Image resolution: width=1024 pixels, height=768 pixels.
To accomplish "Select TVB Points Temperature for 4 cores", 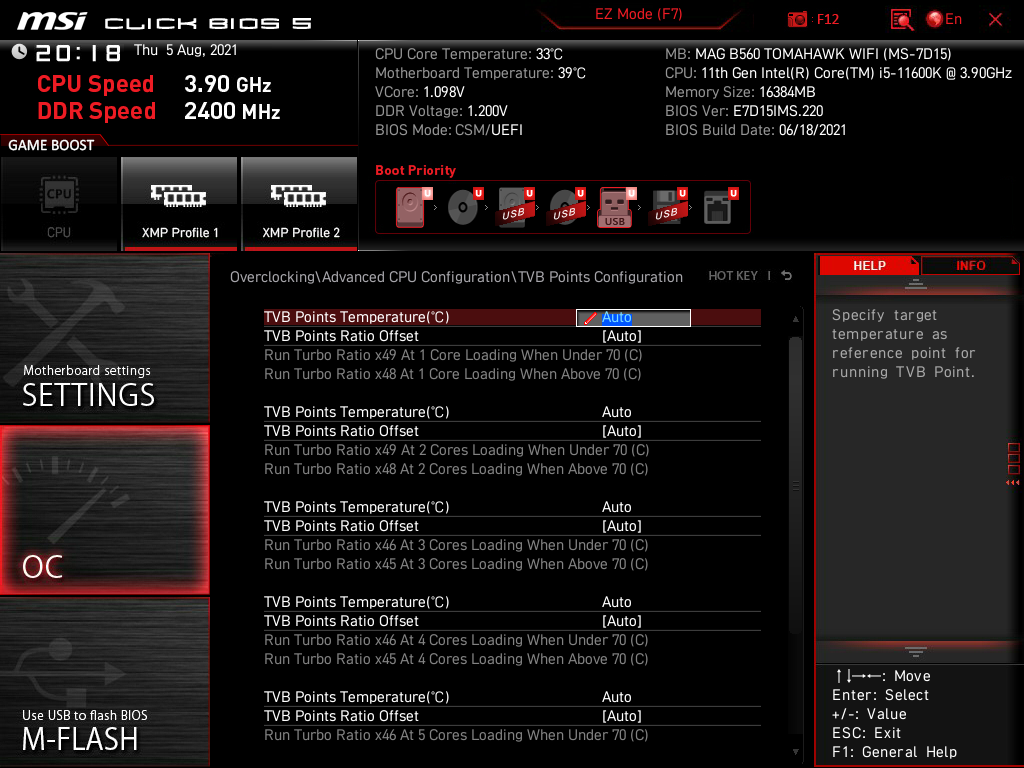I will pyautogui.click(x=512, y=602).
